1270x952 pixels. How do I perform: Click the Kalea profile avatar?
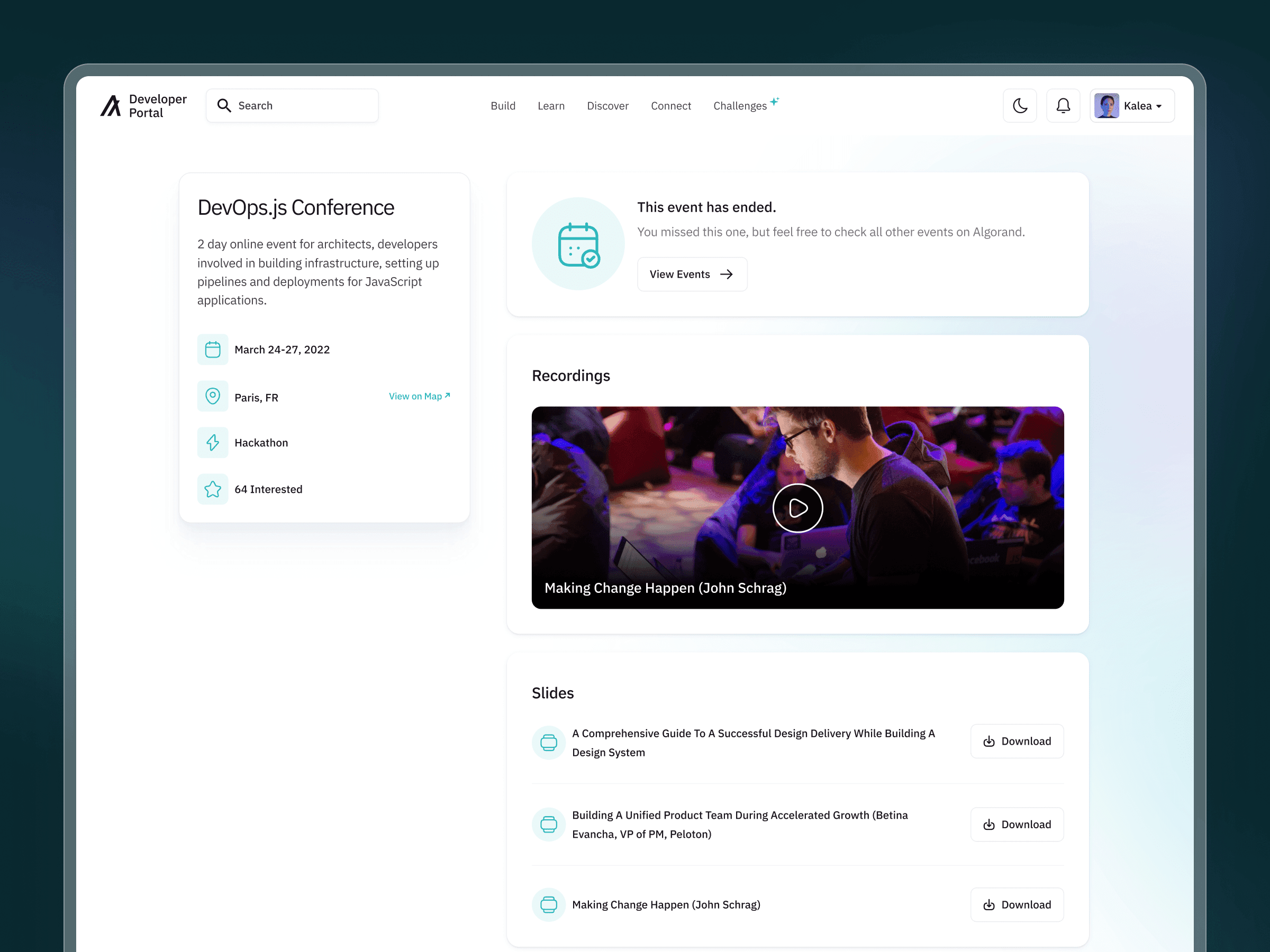click(x=1106, y=106)
